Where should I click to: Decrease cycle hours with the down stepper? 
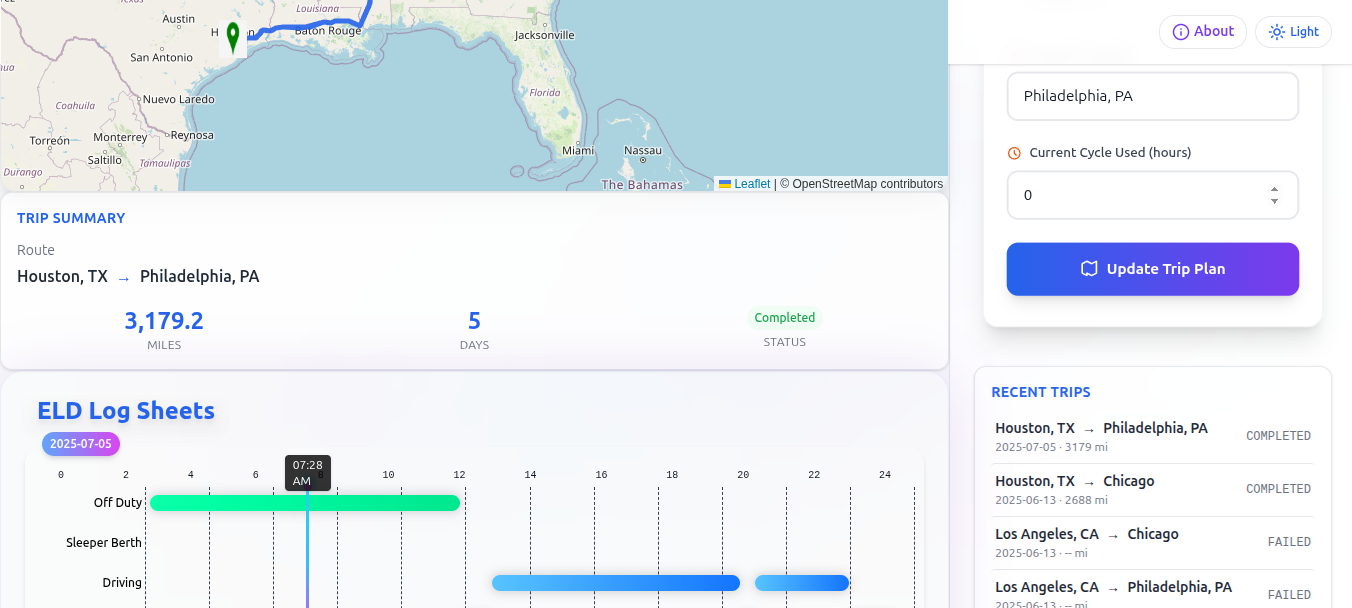point(1274,201)
